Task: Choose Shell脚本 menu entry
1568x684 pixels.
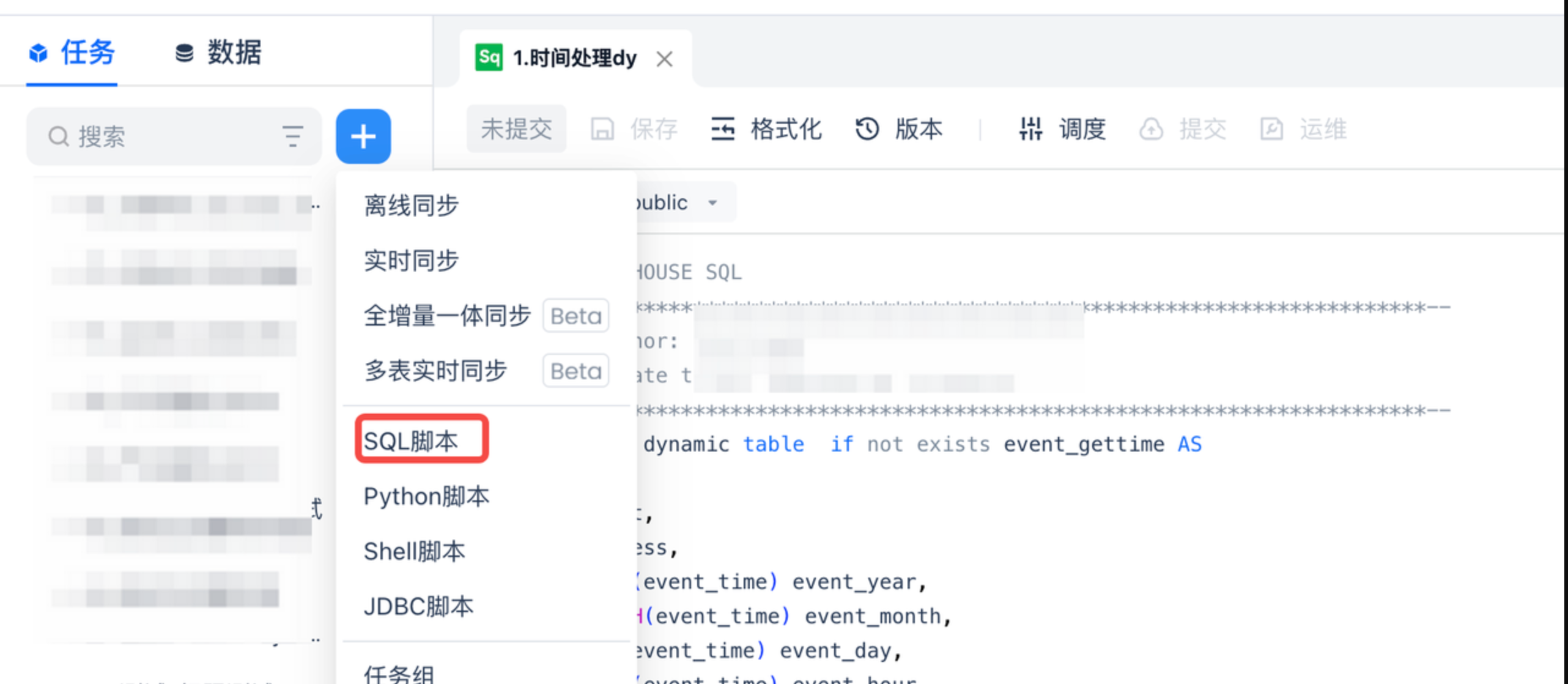Action: point(414,551)
